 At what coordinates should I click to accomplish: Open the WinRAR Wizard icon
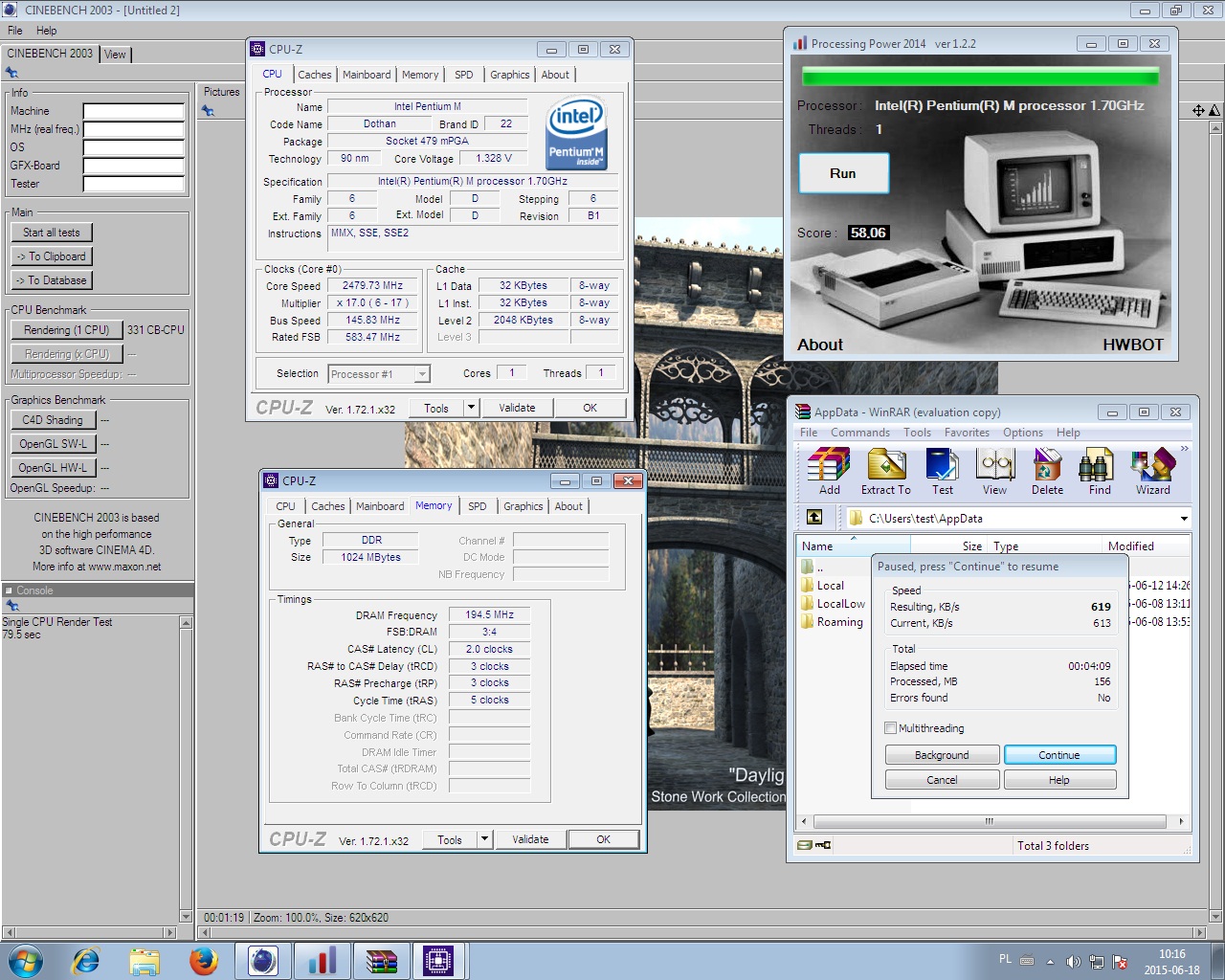[x=1153, y=472]
